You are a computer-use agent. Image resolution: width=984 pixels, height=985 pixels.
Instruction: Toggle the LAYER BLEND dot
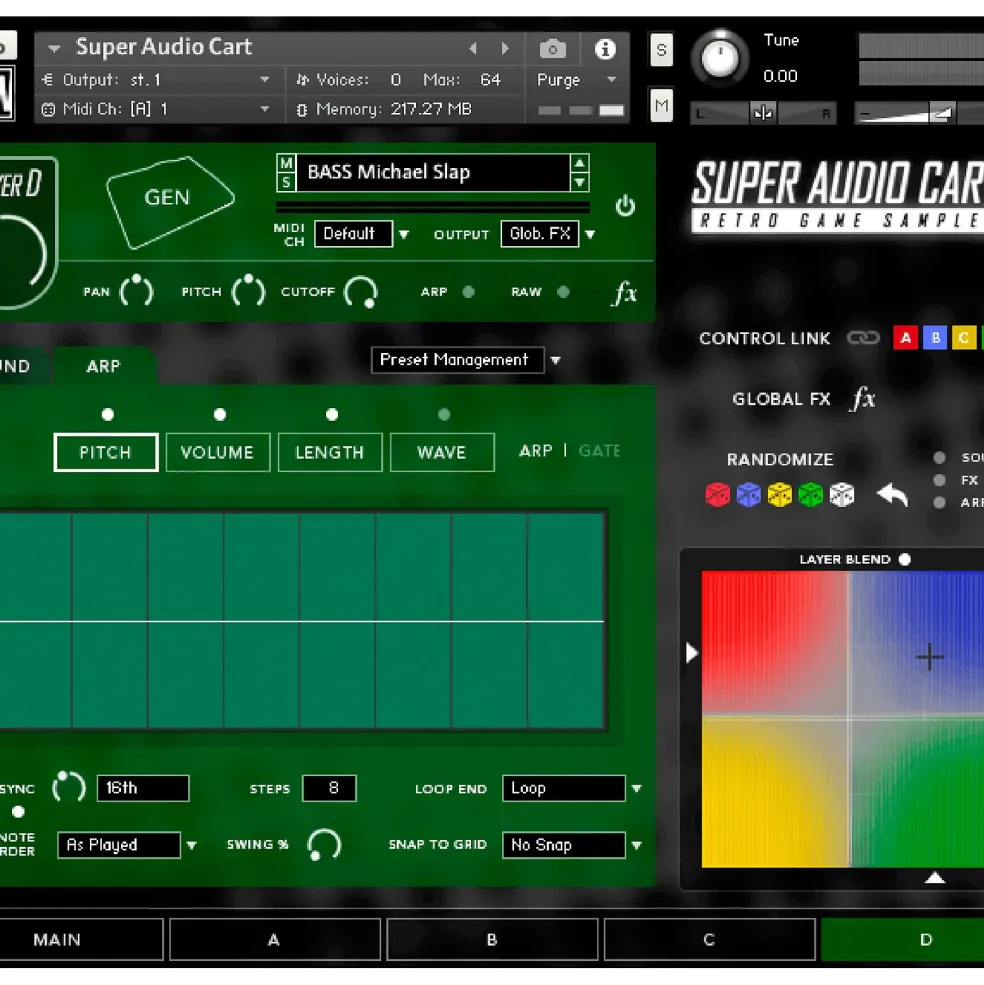coord(904,559)
